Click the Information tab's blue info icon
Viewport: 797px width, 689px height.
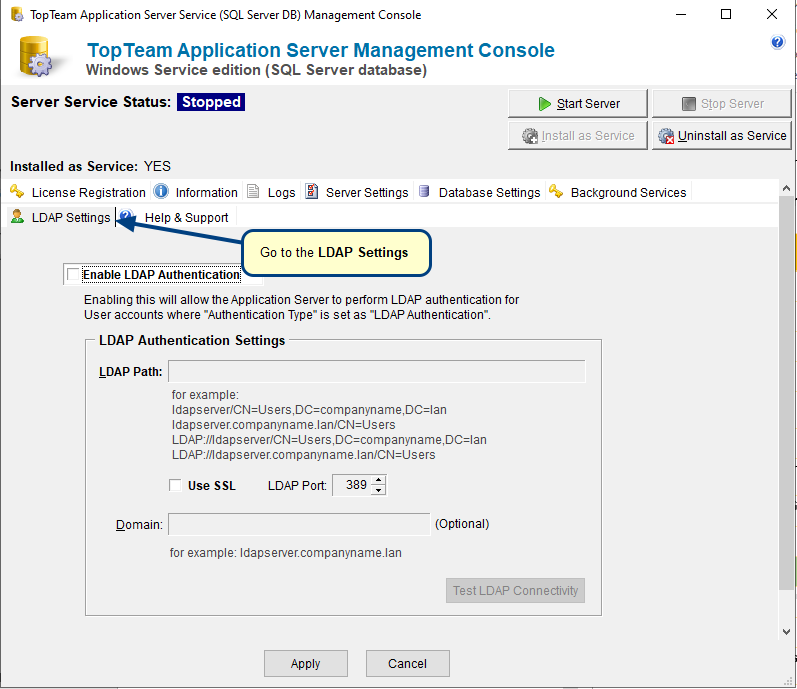tap(161, 192)
